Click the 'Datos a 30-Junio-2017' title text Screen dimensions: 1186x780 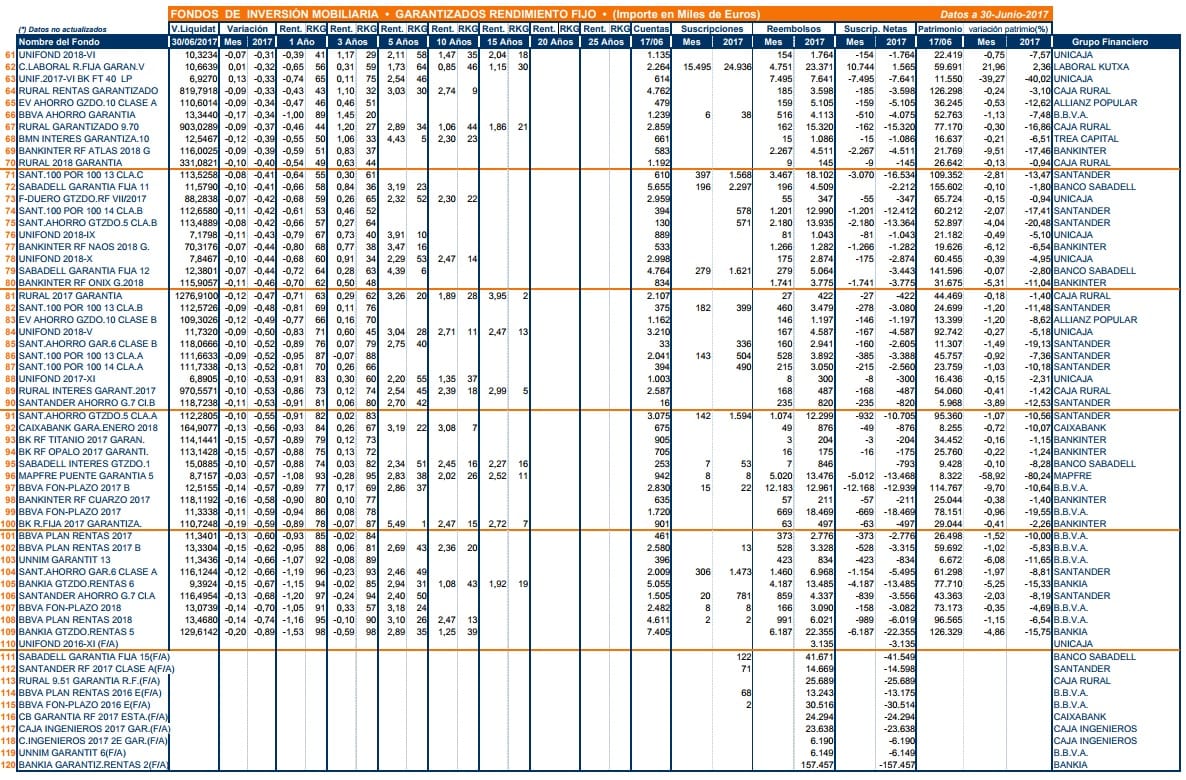[x=994, y=14]
